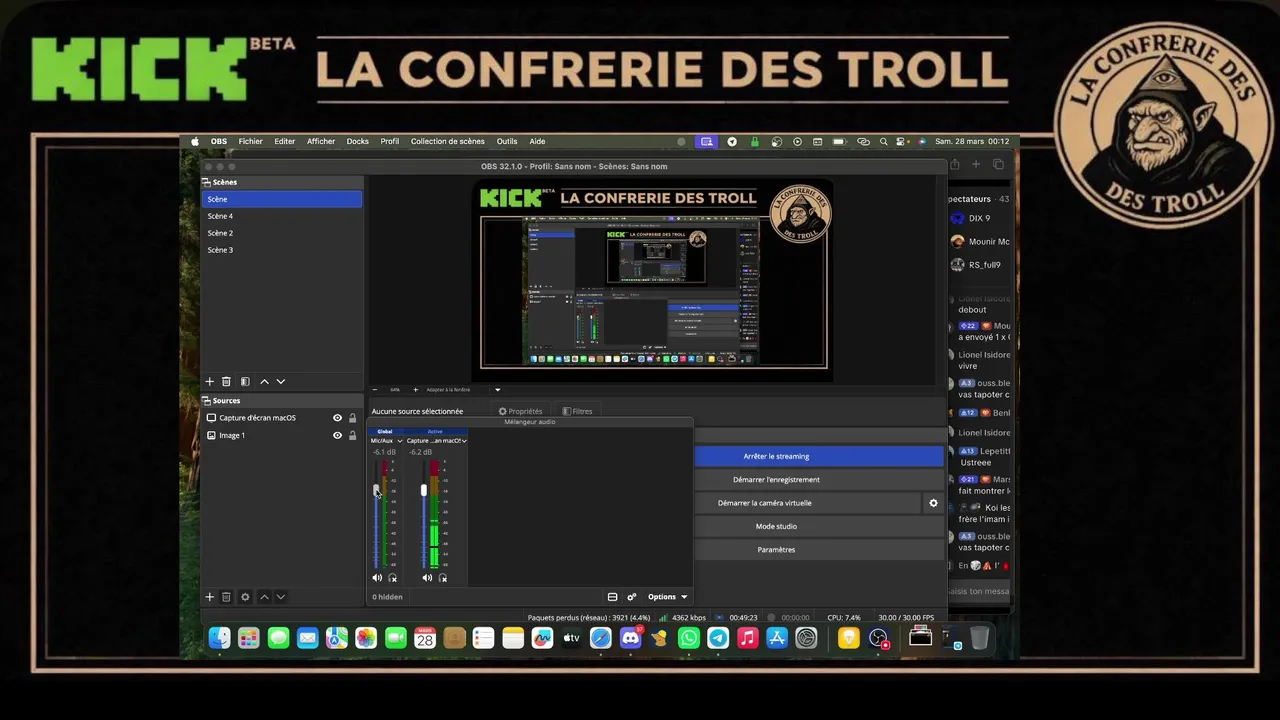Zoom in the preview with the plus icon
This screenshot has width=1280, height=720.
click(416, 390)
